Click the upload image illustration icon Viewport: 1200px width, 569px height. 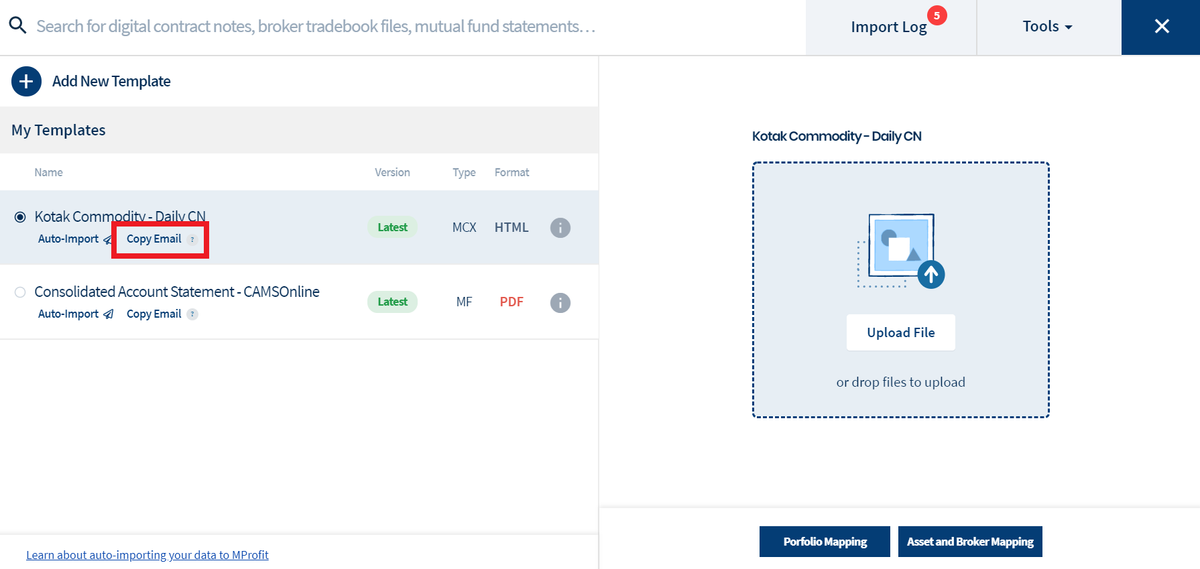[x=901, y=251]
